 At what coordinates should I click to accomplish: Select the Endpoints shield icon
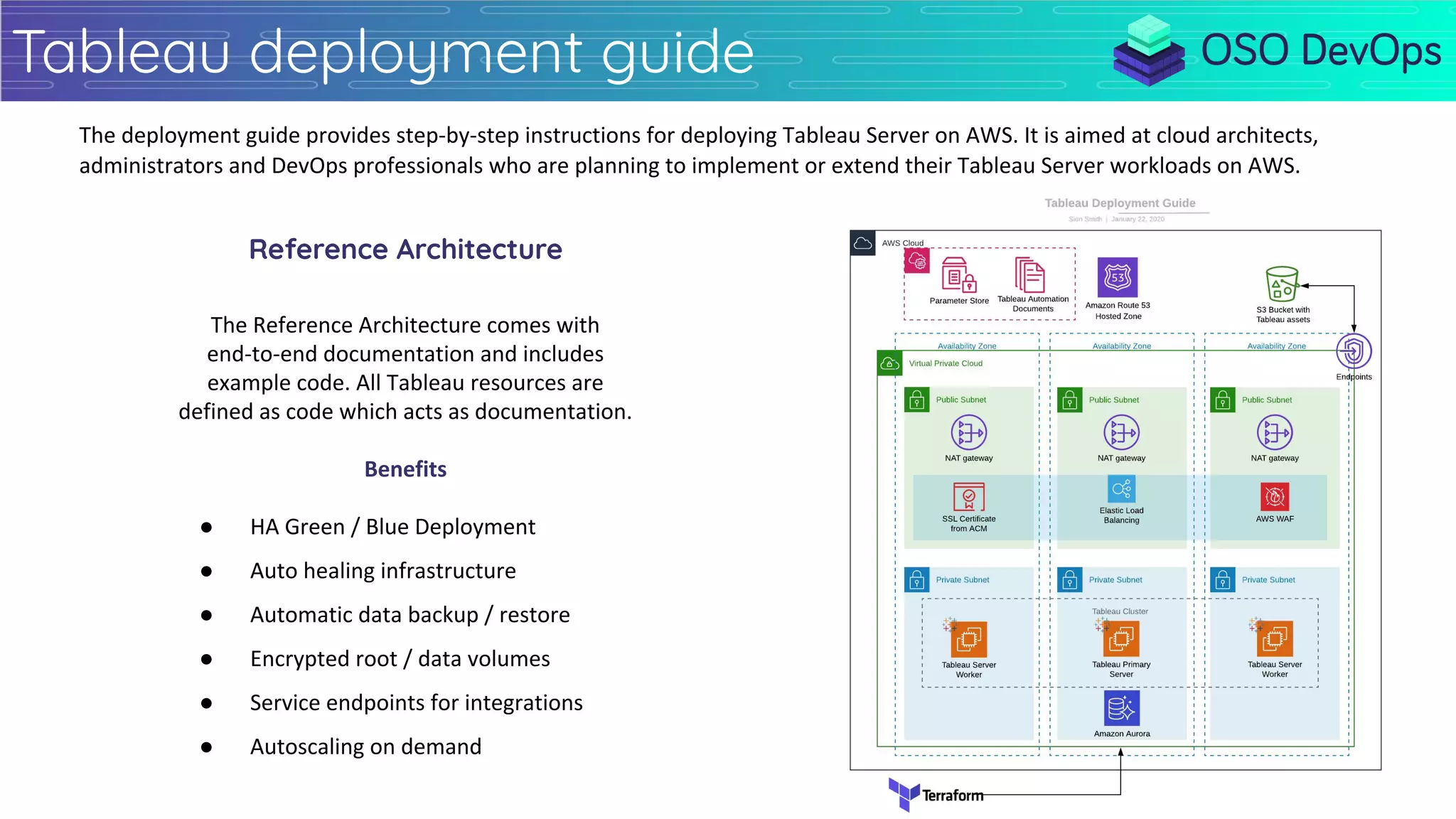pos(1354,351)
